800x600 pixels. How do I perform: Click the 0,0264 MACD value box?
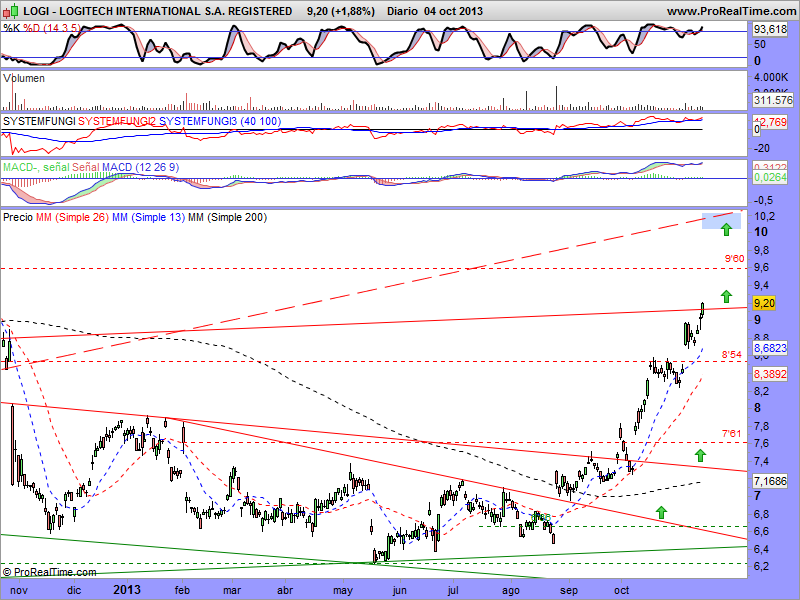[770, 177]
